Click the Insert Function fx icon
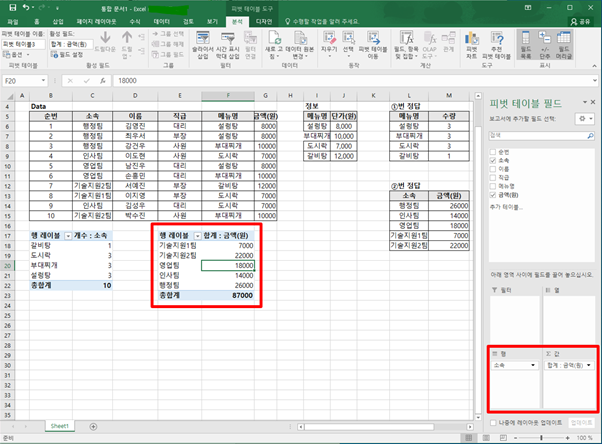Viewport: 602px width, 444px height. point(103,81)
